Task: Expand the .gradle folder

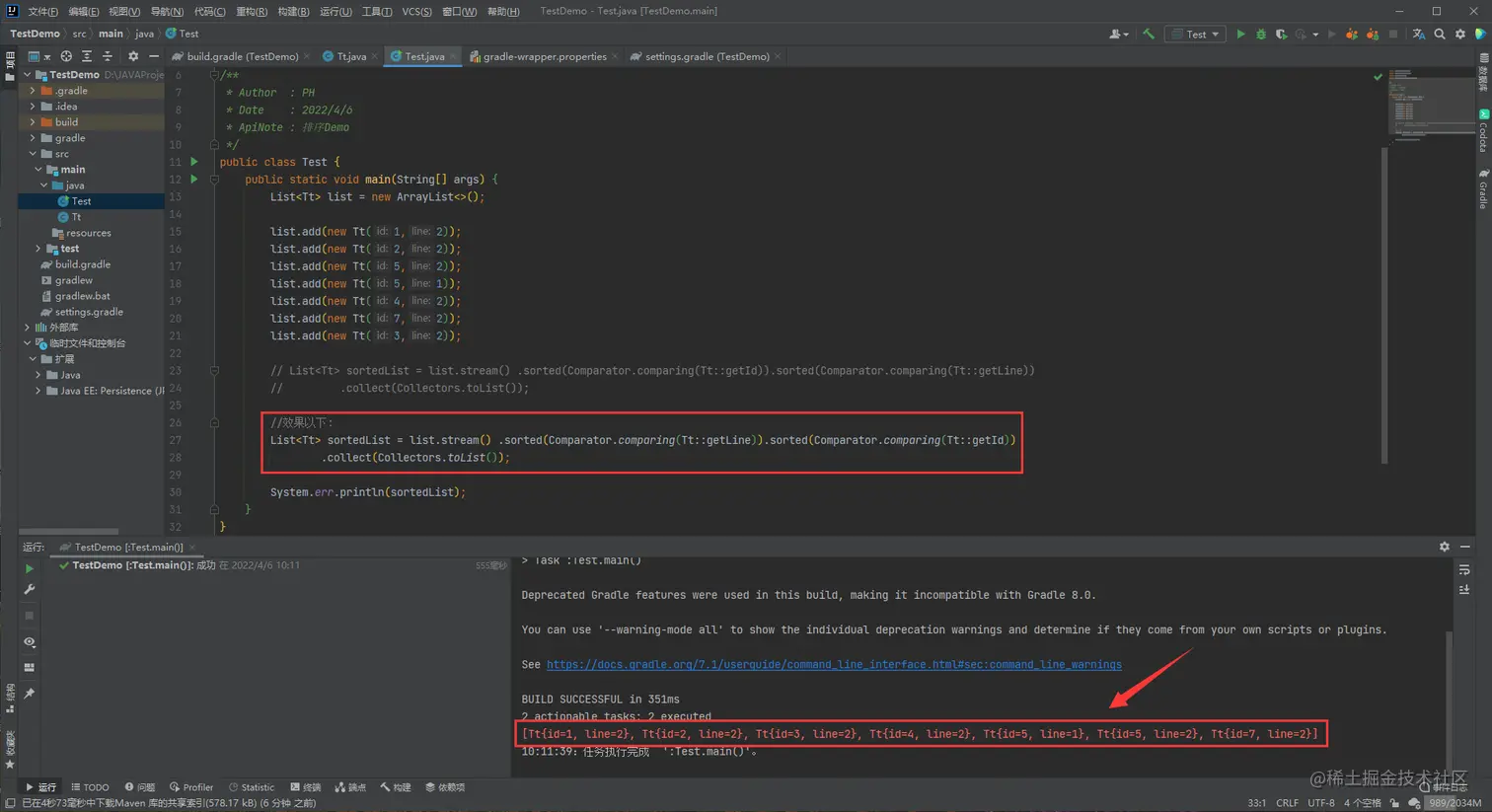Action: click(33, 91)
